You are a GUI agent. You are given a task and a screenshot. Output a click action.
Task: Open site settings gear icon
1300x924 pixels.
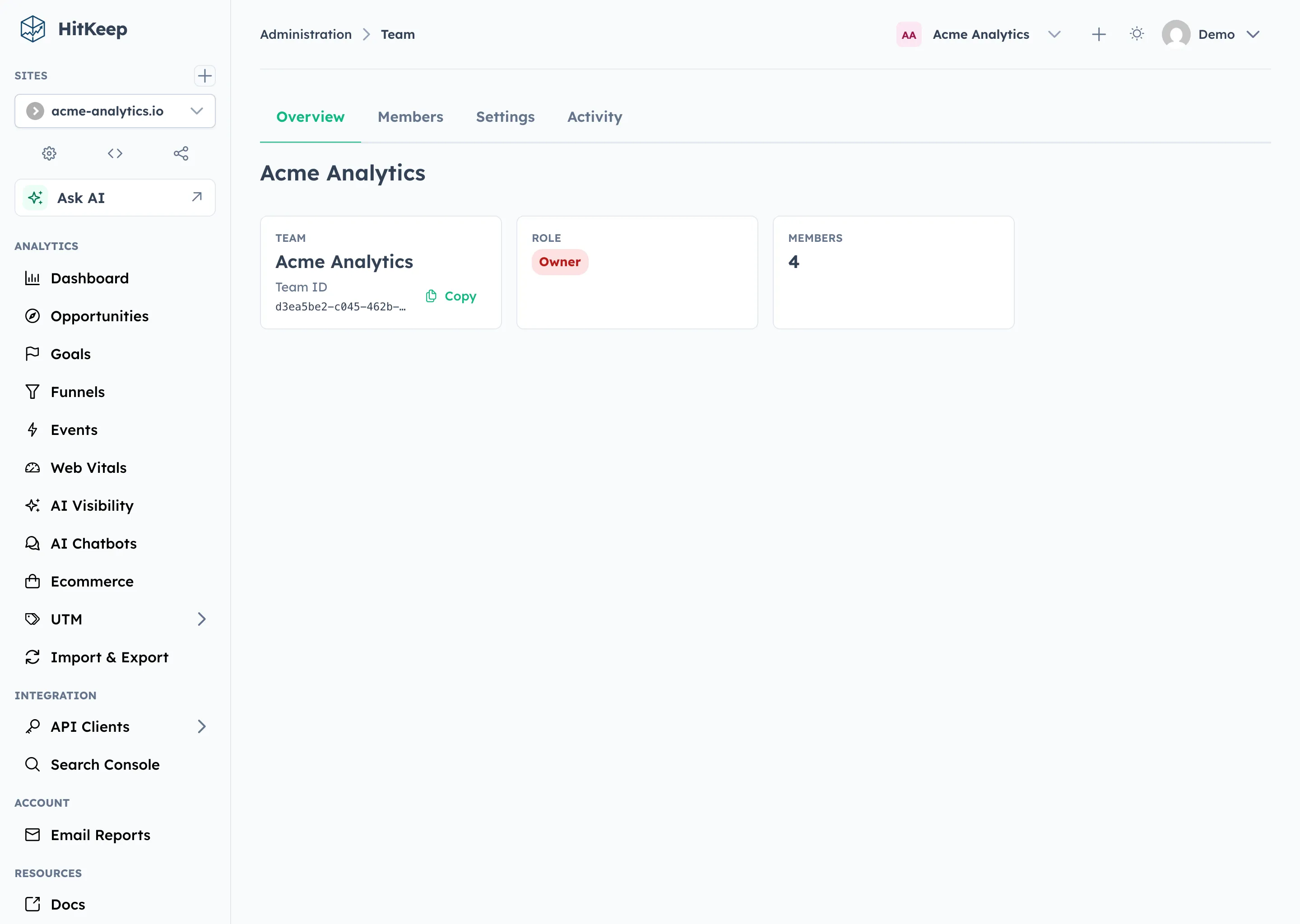49,153
